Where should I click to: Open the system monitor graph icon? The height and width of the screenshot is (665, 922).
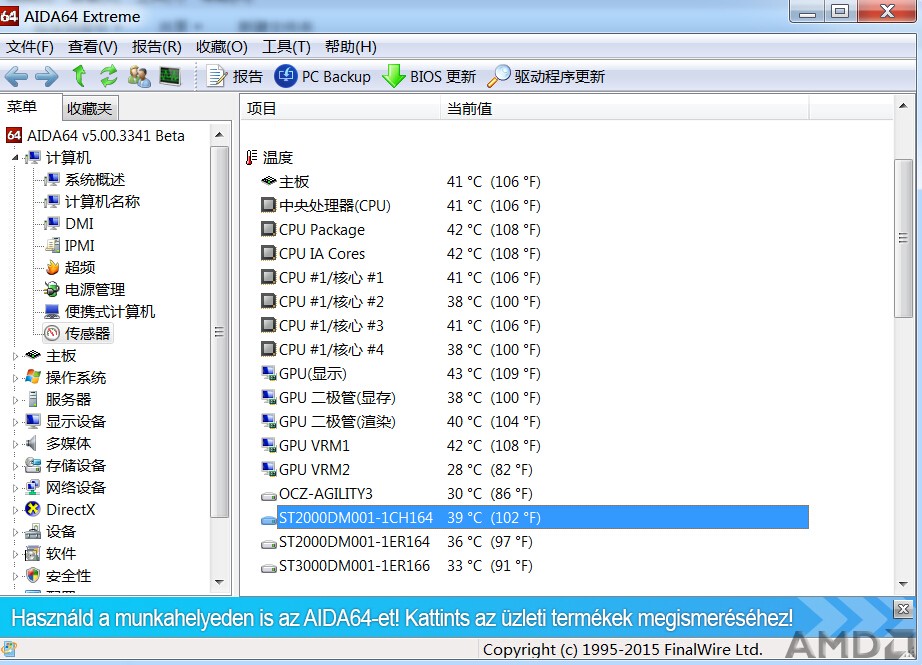click(x=170, y=76)
